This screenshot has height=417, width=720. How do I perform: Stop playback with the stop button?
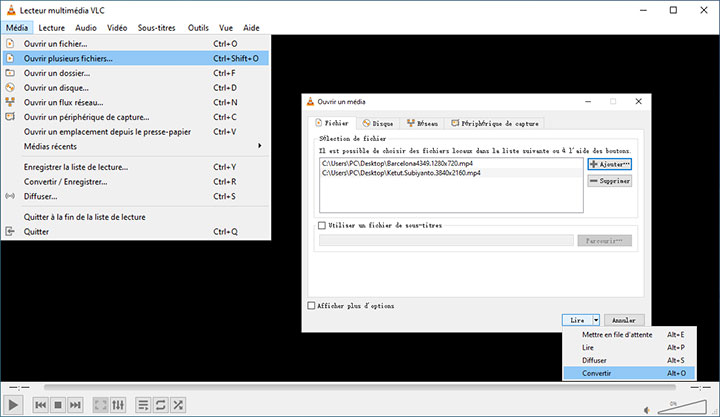[x=58, y=405]
